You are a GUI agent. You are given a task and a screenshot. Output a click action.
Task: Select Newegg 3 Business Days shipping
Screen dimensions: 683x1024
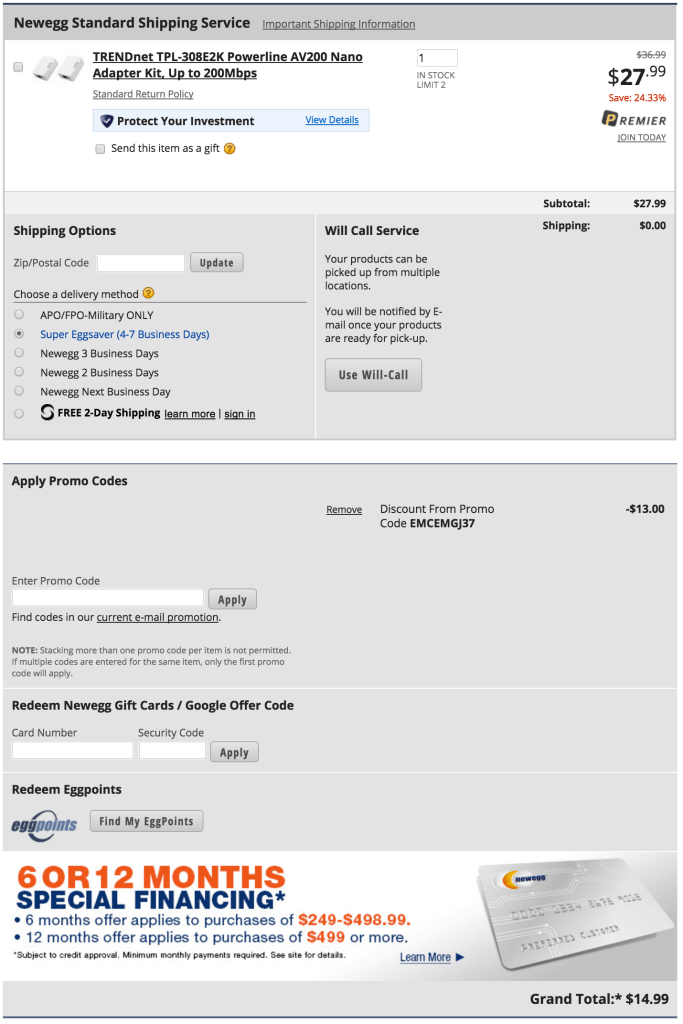[x=19, y=353]
